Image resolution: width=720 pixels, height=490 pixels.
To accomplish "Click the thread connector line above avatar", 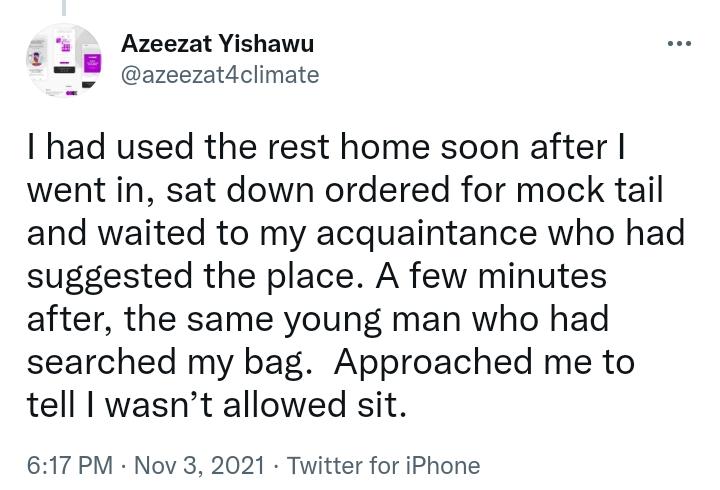I will 64,7.
